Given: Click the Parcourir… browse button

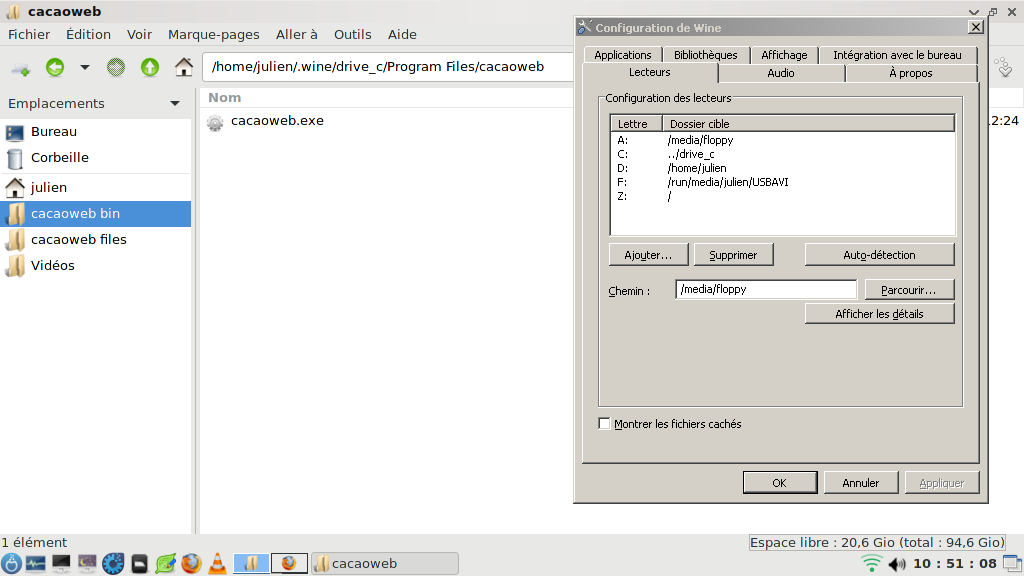Looking at the screenshot, I should (909, 289).
